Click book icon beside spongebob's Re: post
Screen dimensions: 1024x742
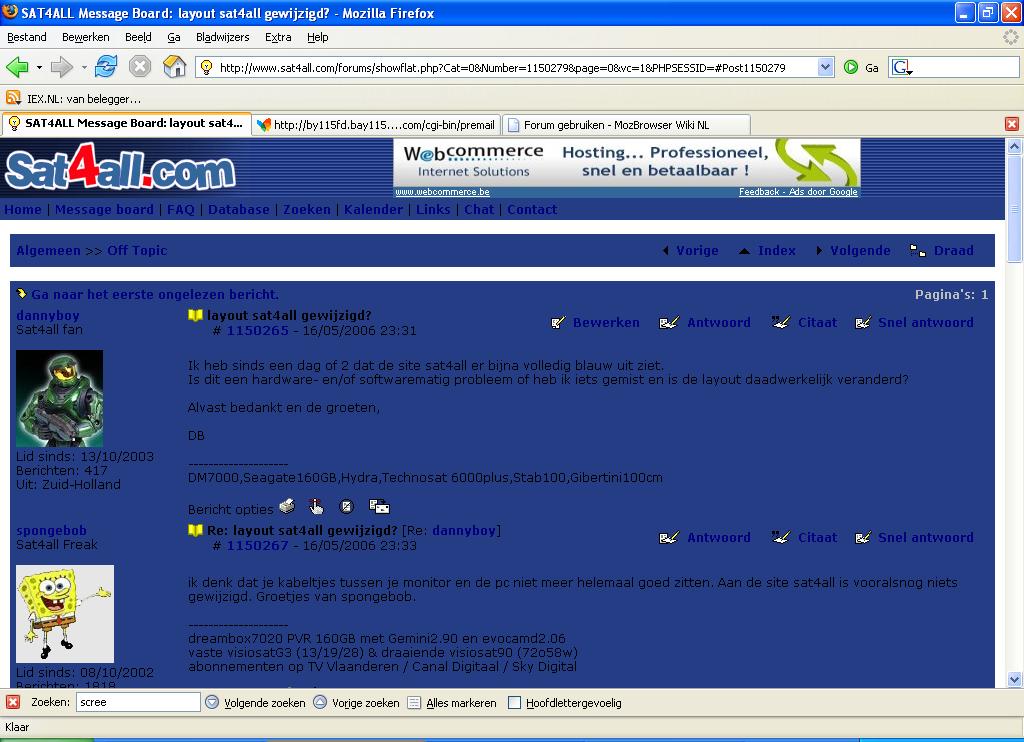coord(195,530)
